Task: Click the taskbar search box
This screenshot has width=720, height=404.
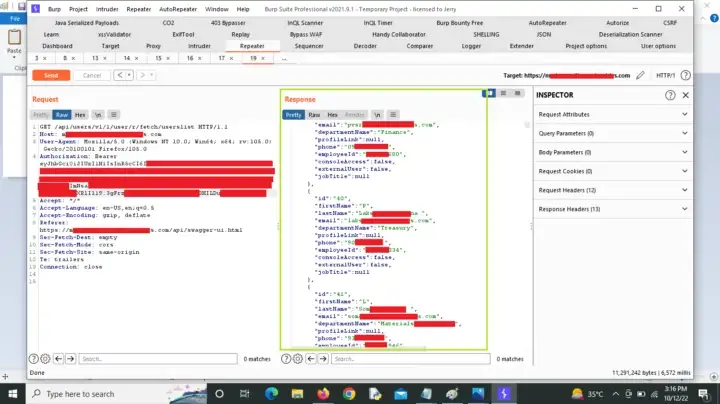Action: coord(118,394)
